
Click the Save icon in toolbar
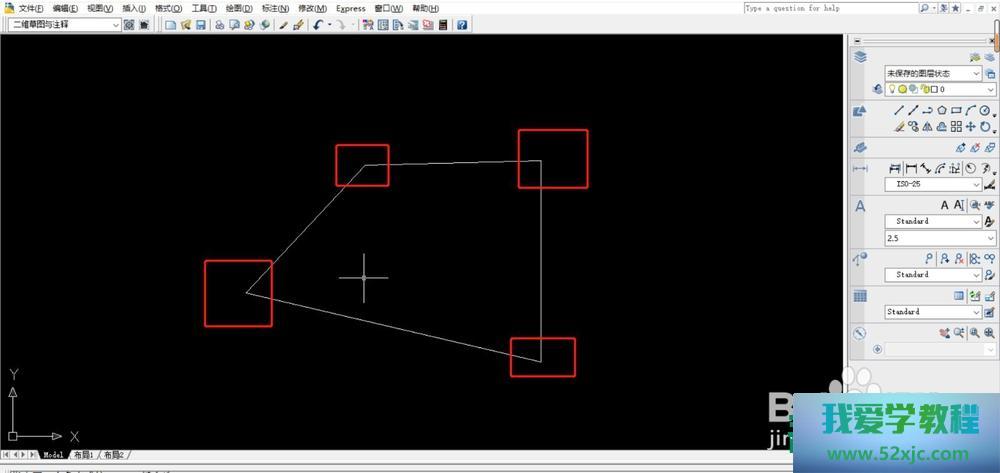tap(200, 25)
